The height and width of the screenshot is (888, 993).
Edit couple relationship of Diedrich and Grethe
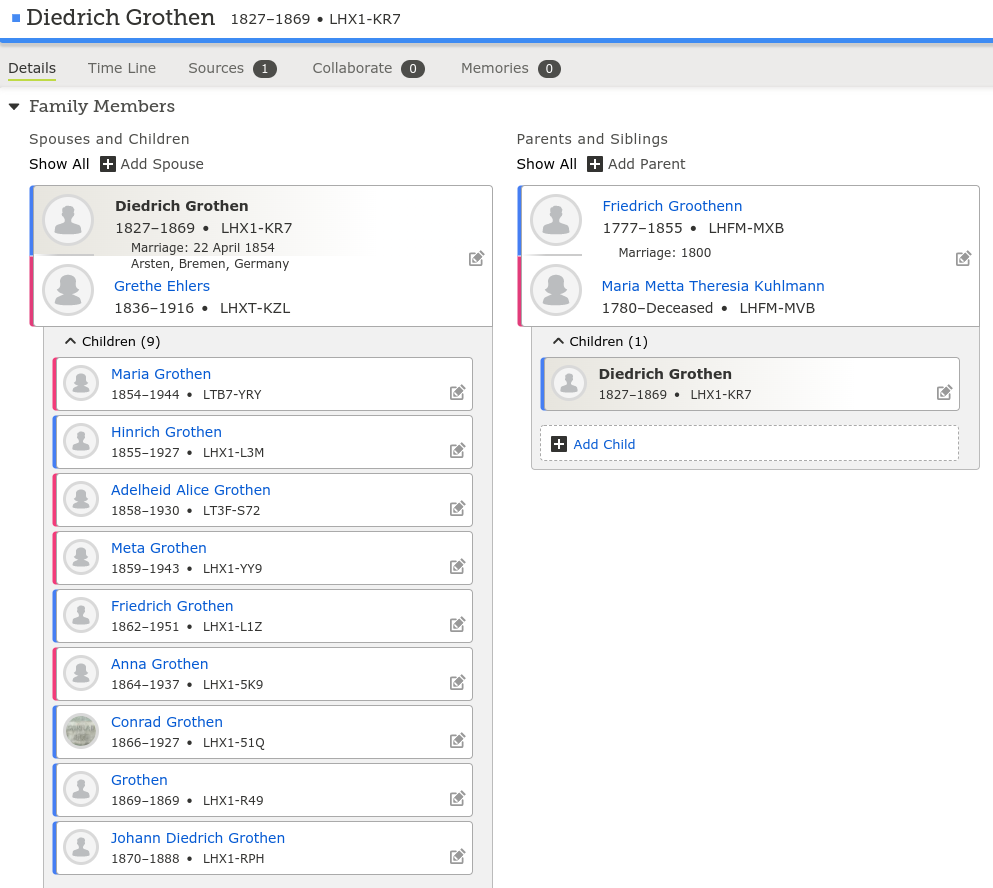pos(477,259)
